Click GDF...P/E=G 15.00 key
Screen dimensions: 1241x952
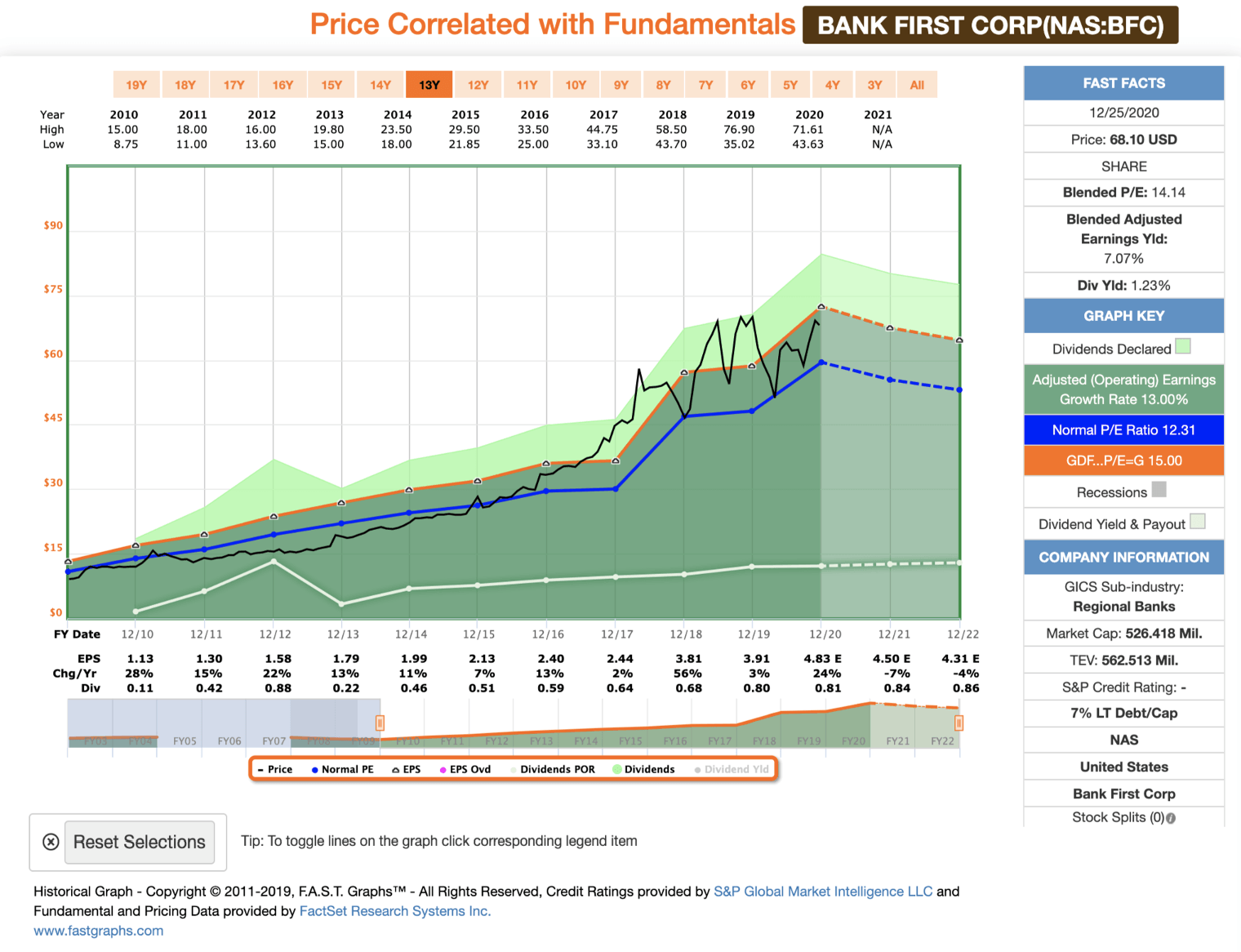pos(1124,460)
